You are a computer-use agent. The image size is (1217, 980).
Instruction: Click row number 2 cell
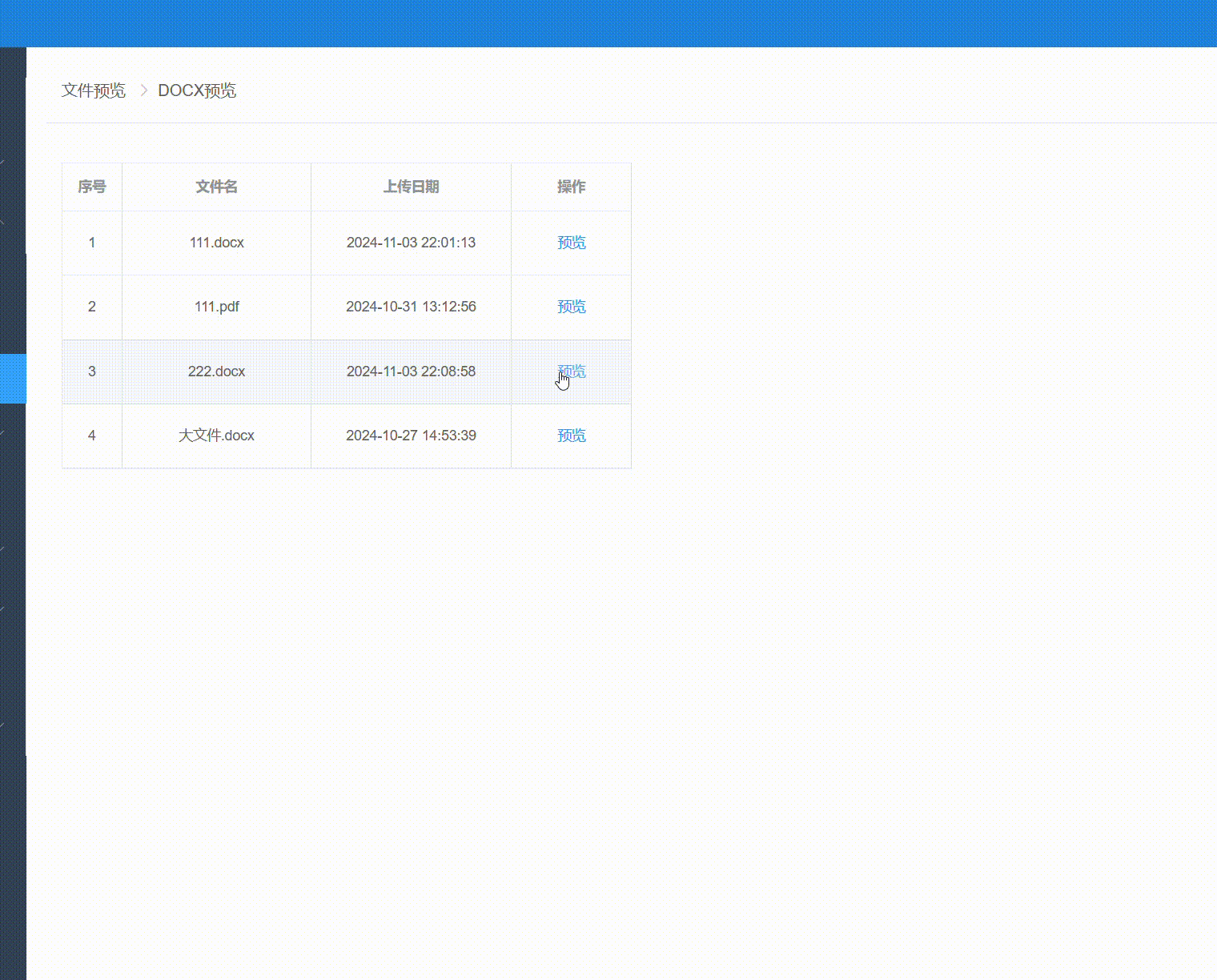click(92, 307)
